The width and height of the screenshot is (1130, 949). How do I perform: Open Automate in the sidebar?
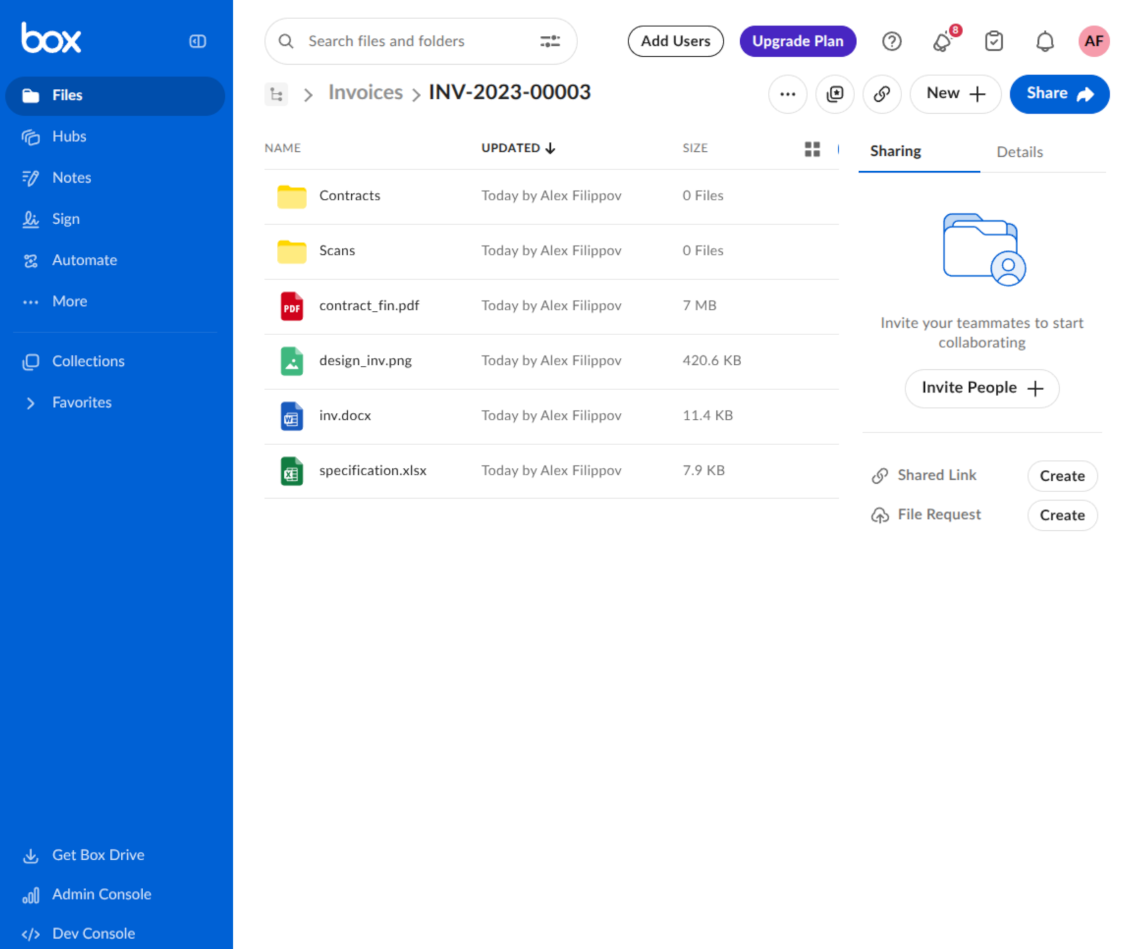[84, 259]
